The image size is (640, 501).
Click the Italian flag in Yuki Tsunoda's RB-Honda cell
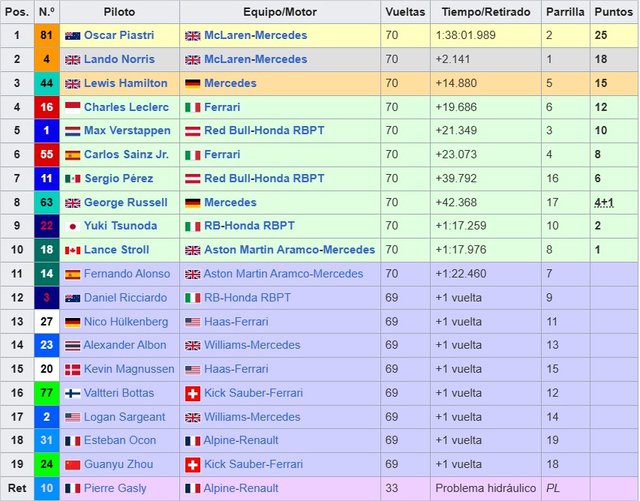pyautogui.click(x=193, y=226)
